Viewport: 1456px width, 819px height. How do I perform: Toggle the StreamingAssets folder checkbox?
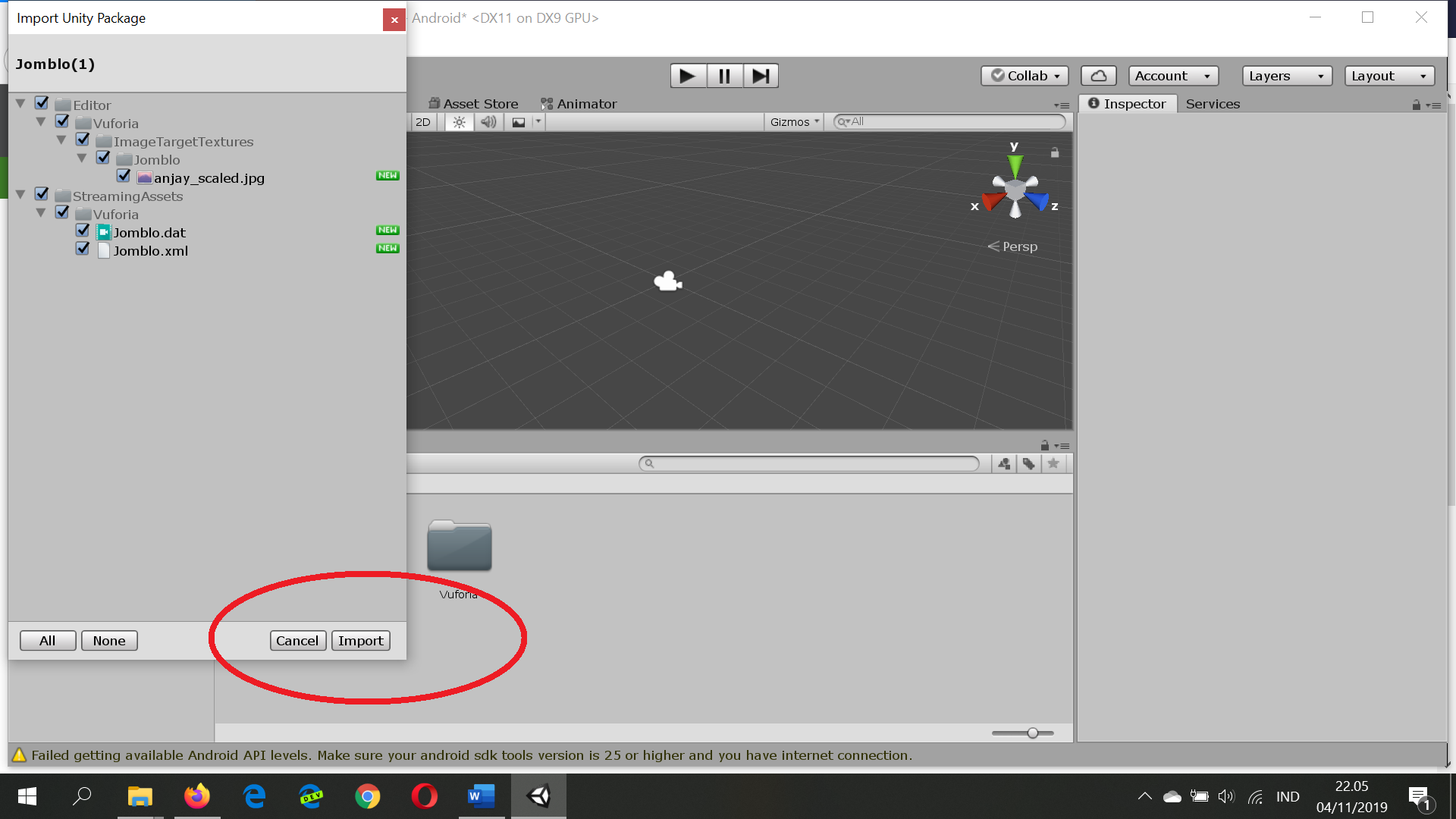tap(42, 194)
